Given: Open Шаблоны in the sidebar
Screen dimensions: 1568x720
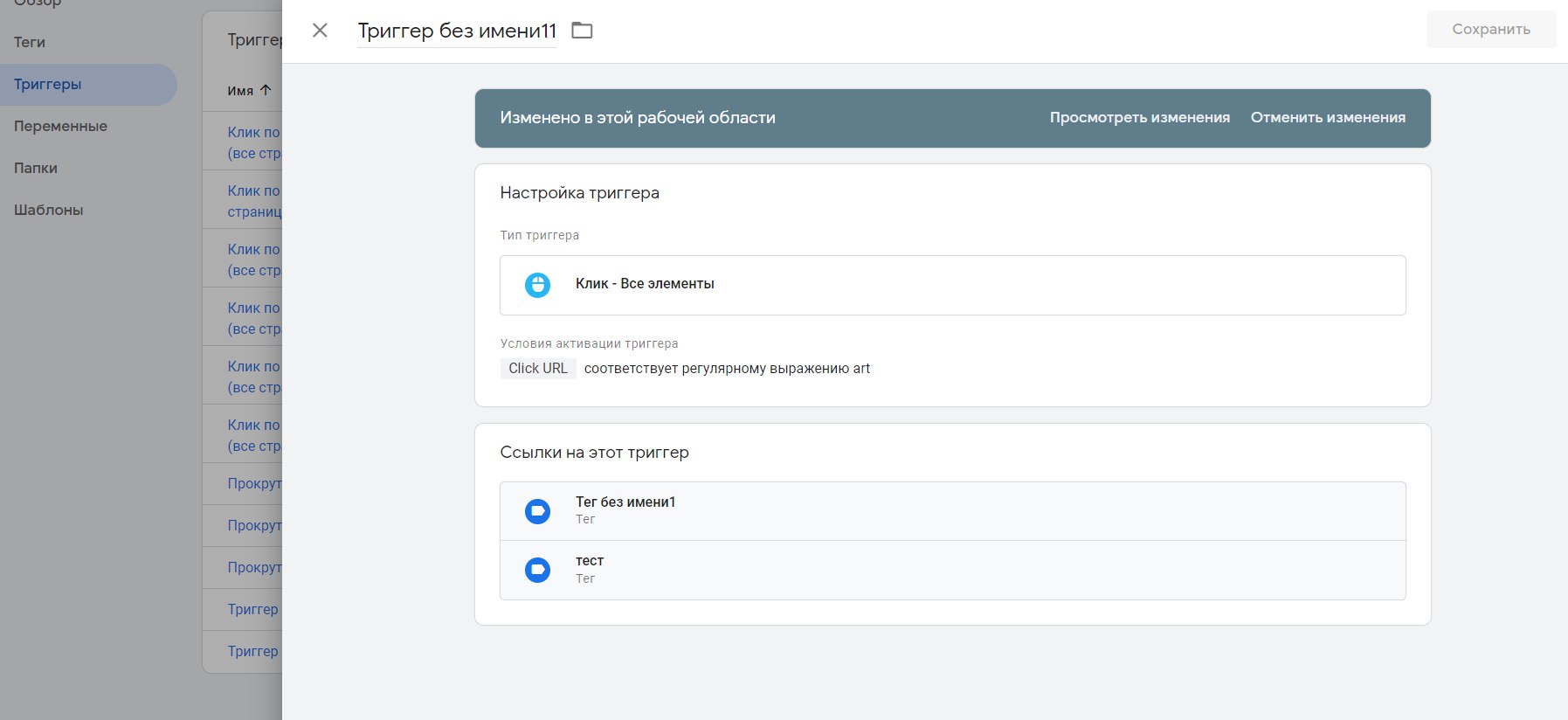Looking at the screenshot, I should (x=49, y=211).
